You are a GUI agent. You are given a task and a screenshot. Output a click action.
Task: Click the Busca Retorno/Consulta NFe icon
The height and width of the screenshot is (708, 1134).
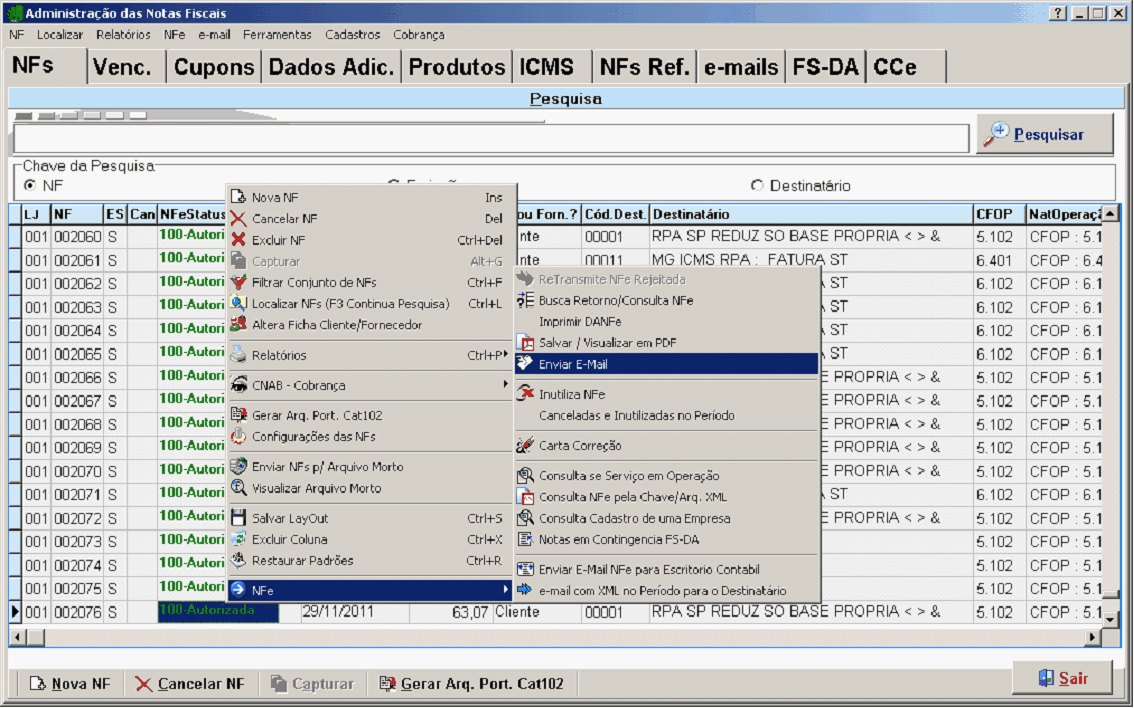(525, 300)
